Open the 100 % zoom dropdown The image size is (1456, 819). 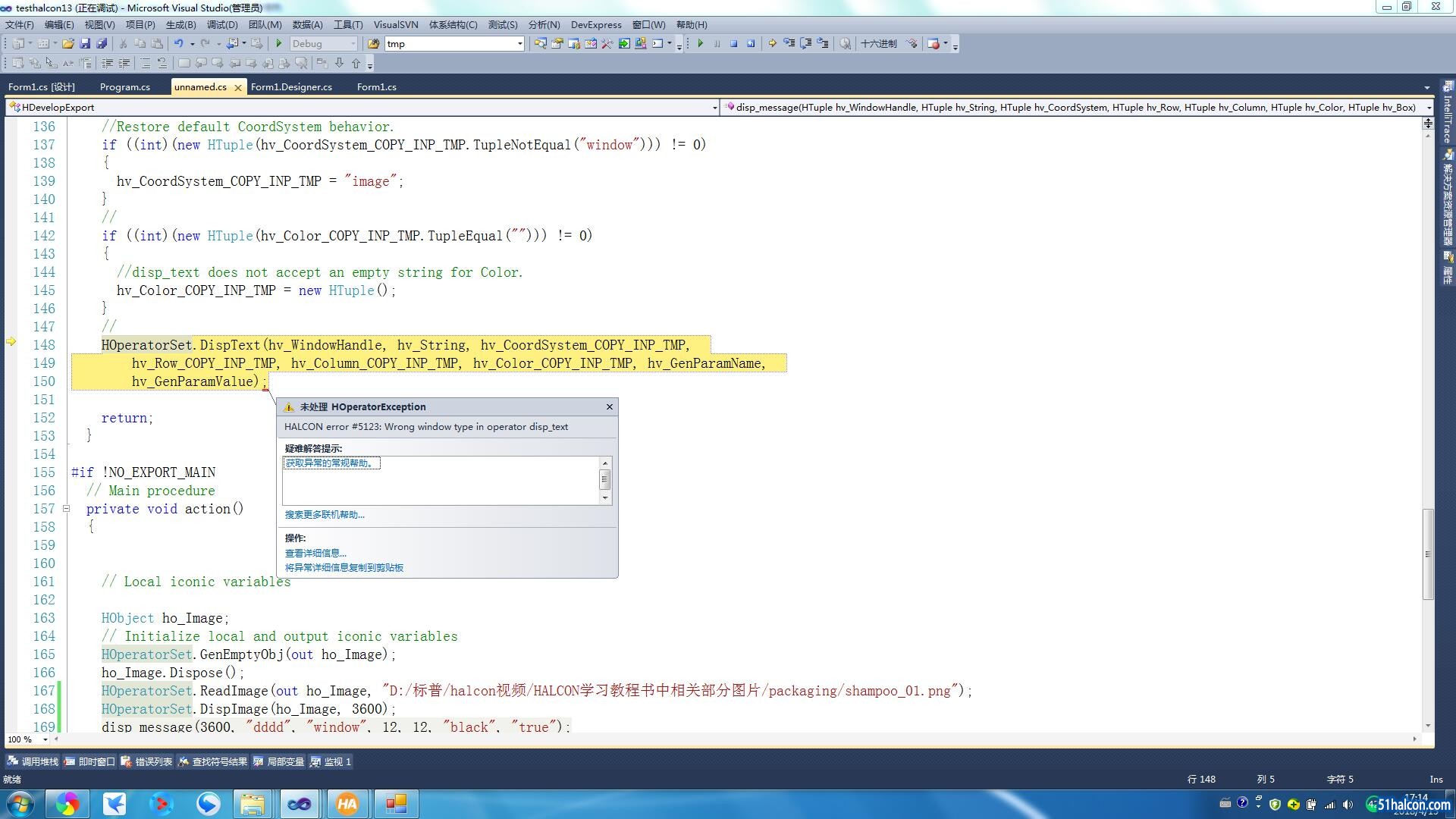(x=45, y=739)
